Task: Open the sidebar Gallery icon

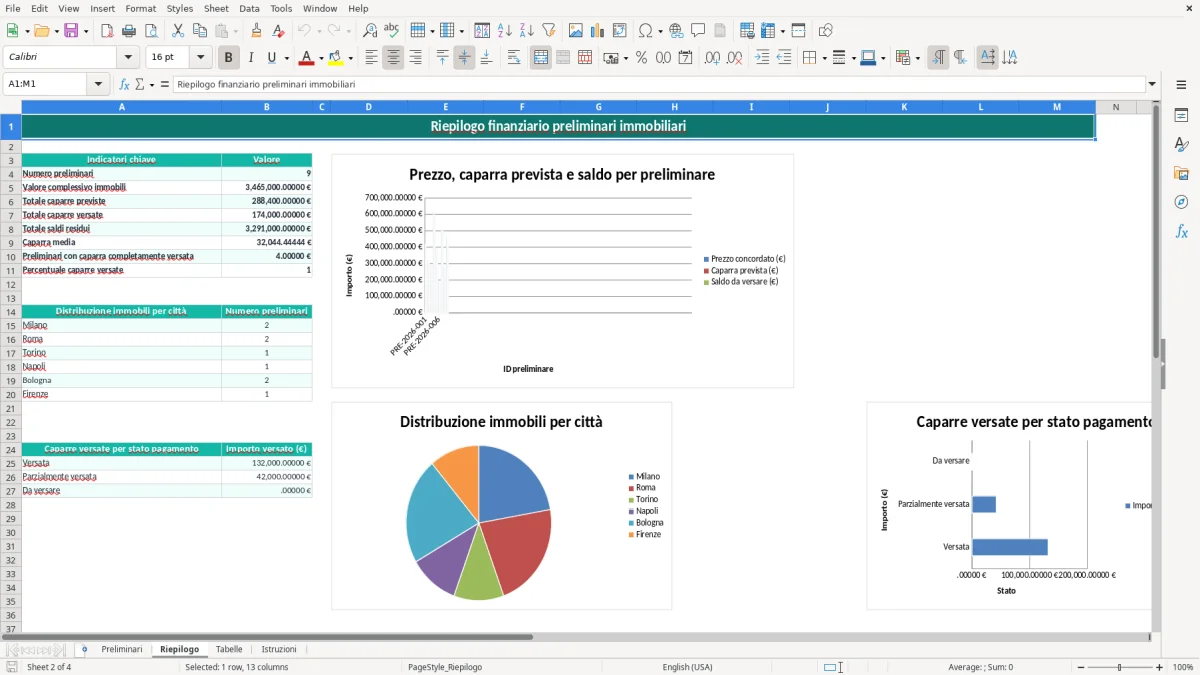Action: [1181, 173]
